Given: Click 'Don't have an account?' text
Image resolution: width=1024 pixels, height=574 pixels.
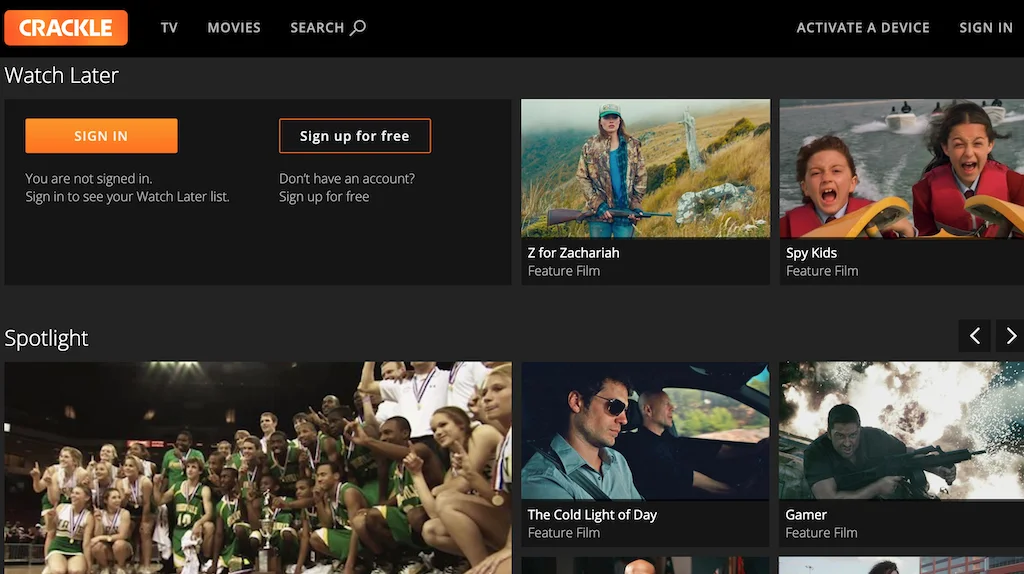Looking at the screenshot, I should [347, 178].
